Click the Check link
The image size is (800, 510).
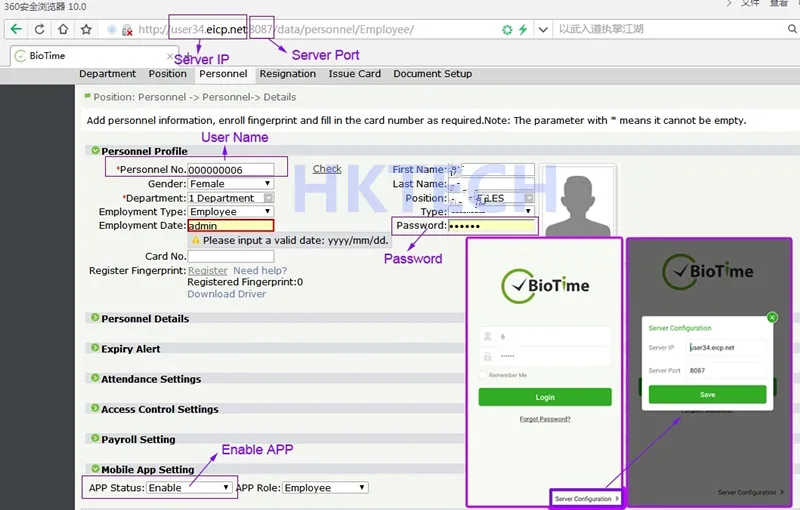327,169
